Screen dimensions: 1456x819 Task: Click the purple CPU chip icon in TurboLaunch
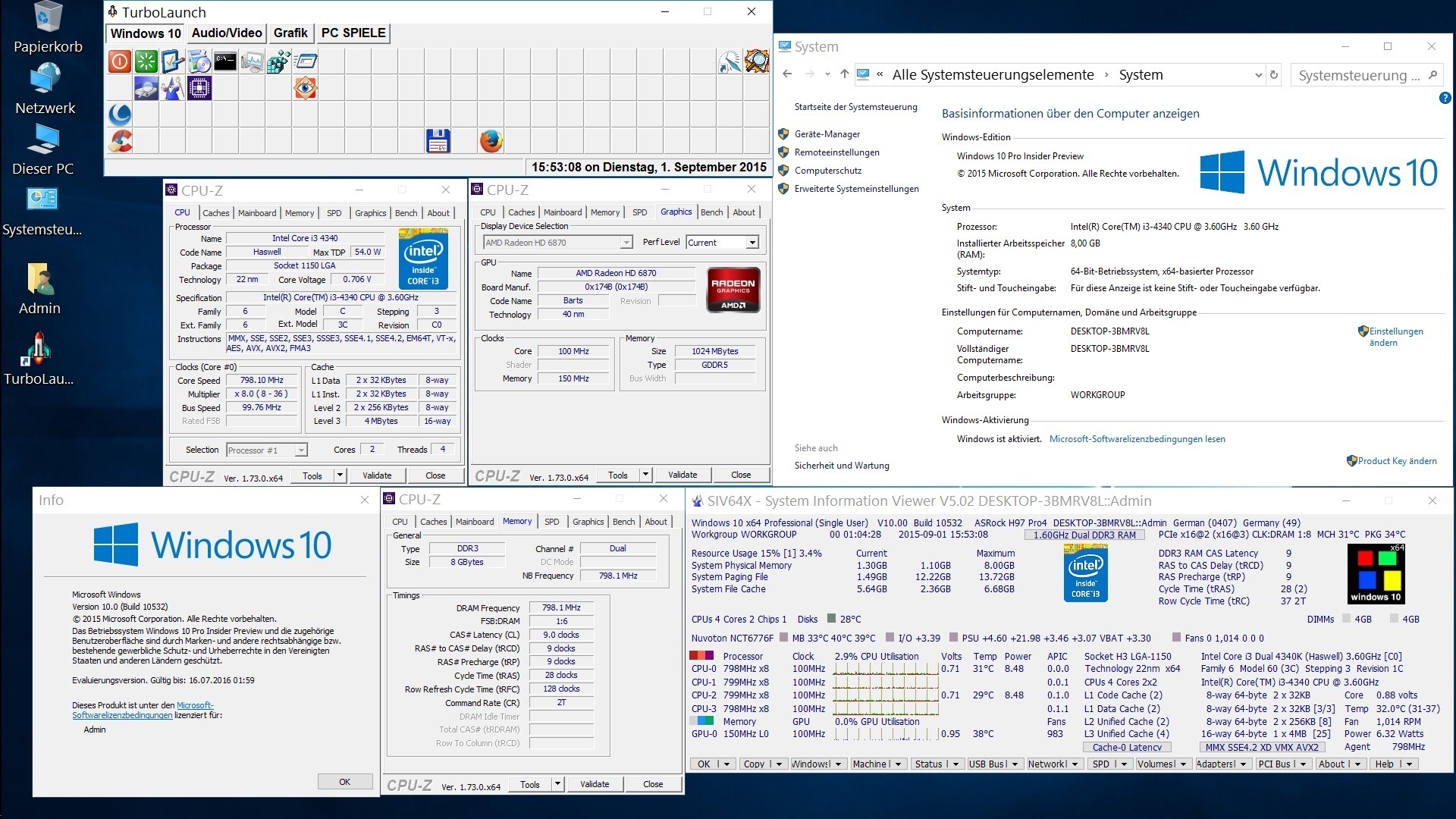[199, 88]
